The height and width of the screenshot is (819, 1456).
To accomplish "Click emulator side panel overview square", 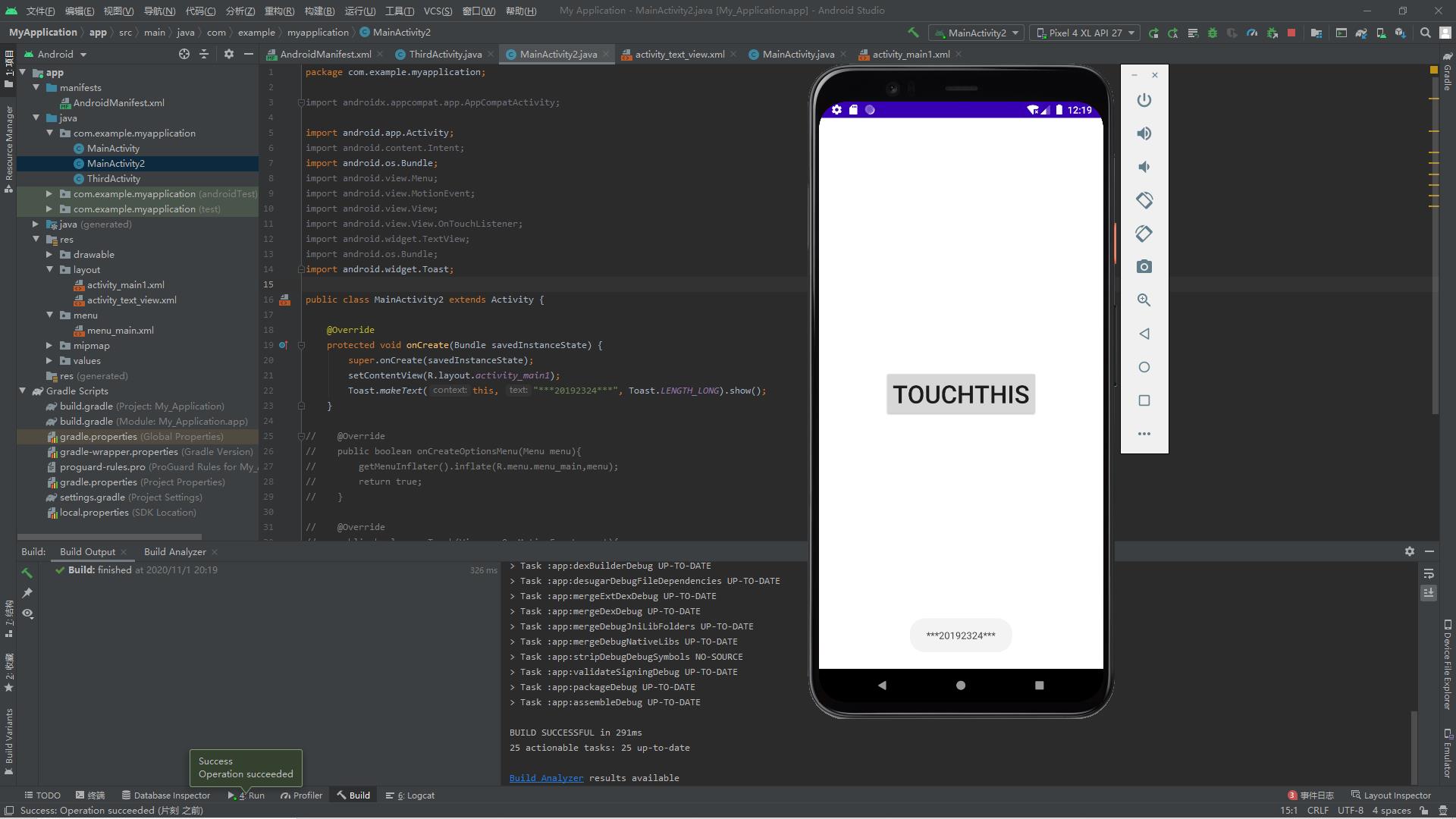I will (1144, 400).
